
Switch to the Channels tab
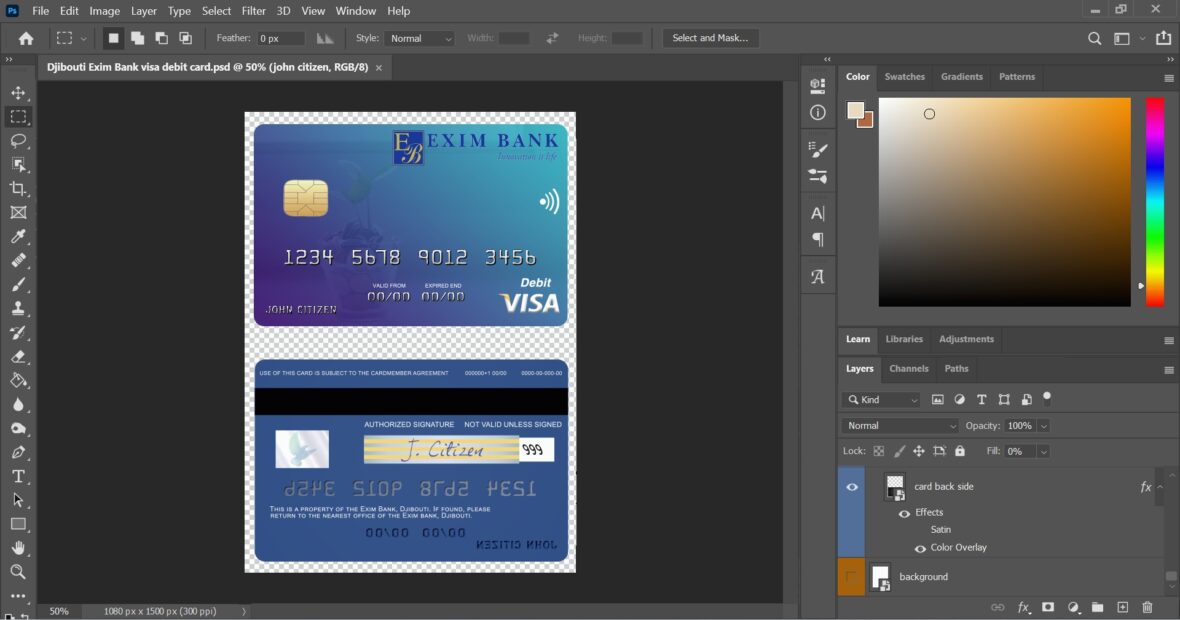point(908,369)
